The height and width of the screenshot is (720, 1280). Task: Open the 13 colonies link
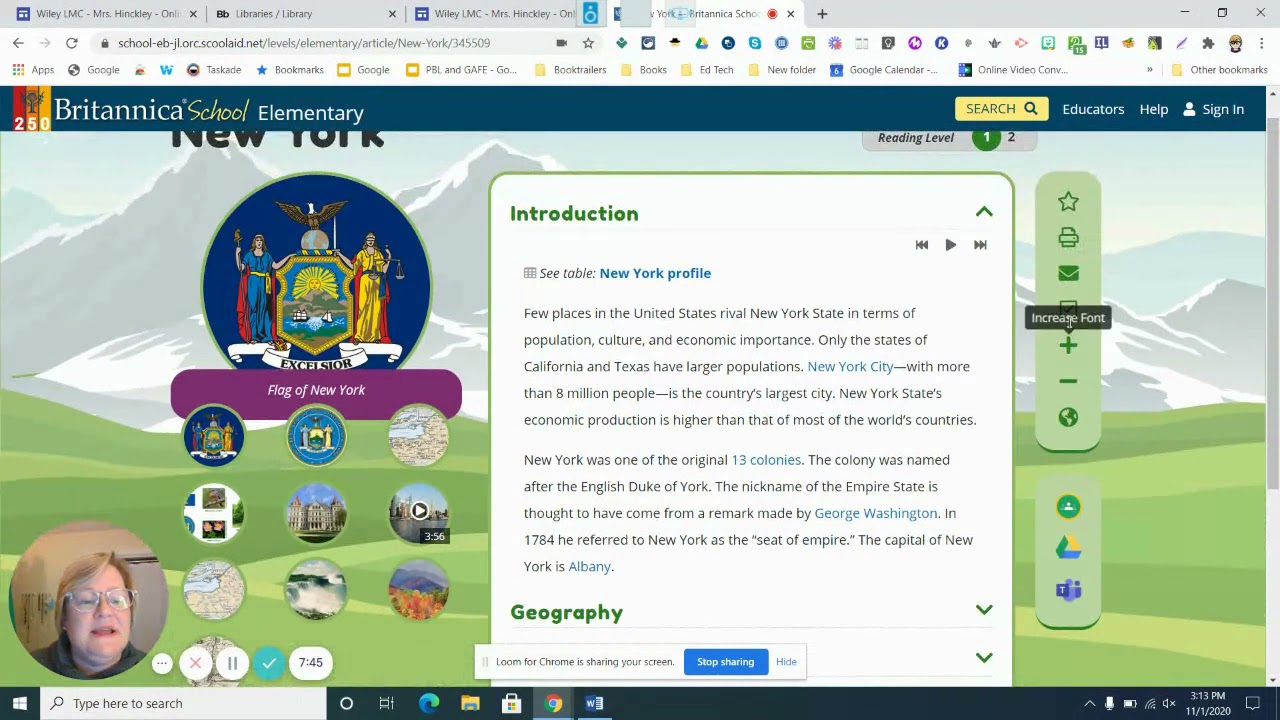pyautogui.click(x=766, y=460)
